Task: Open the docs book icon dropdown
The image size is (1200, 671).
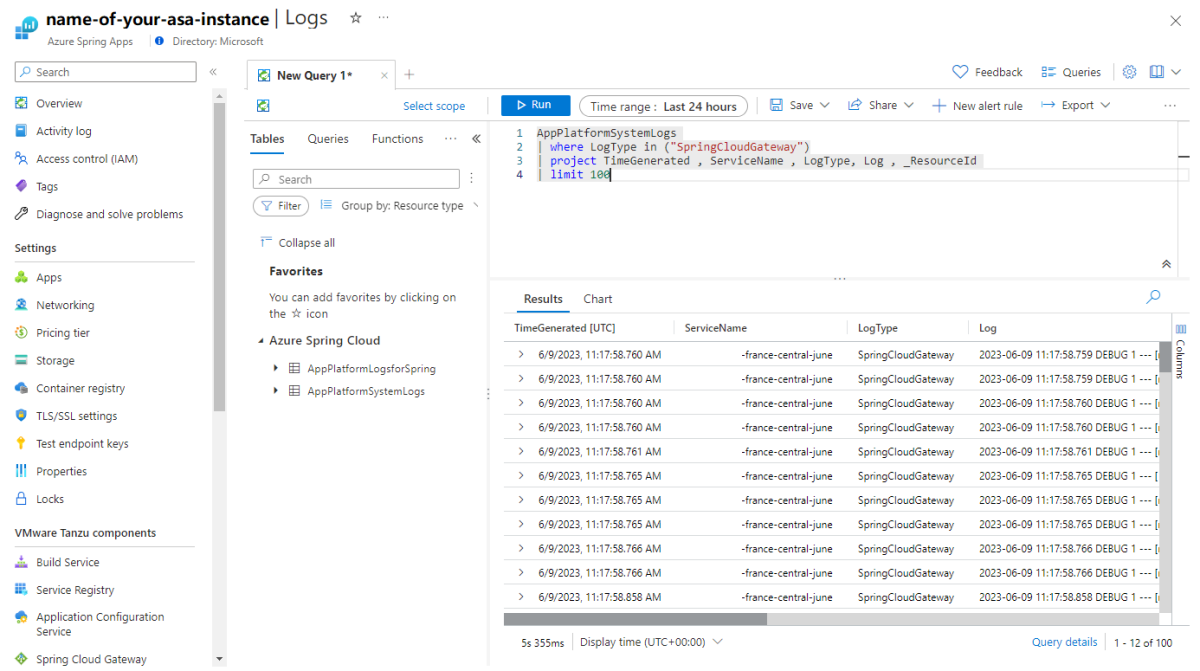Action: 1165,72
